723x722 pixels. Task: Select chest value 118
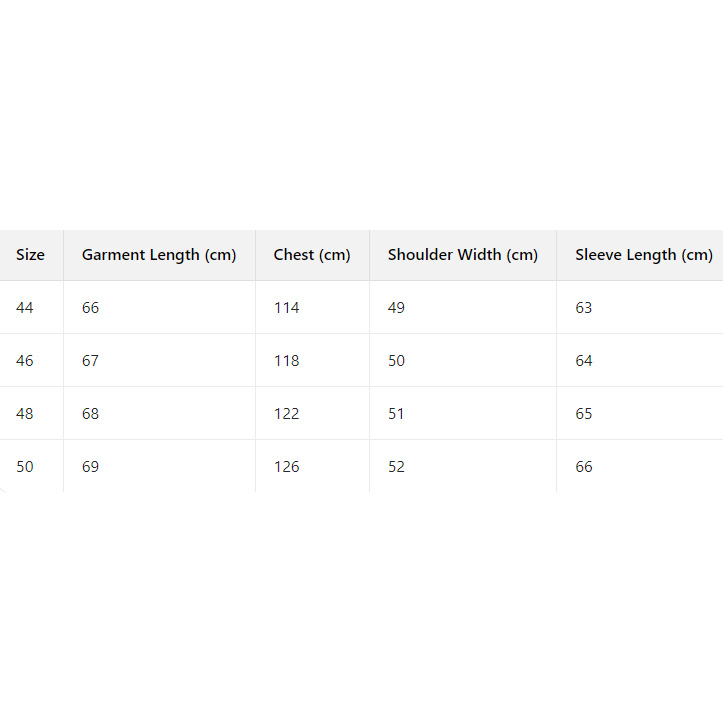coord(287,361)
